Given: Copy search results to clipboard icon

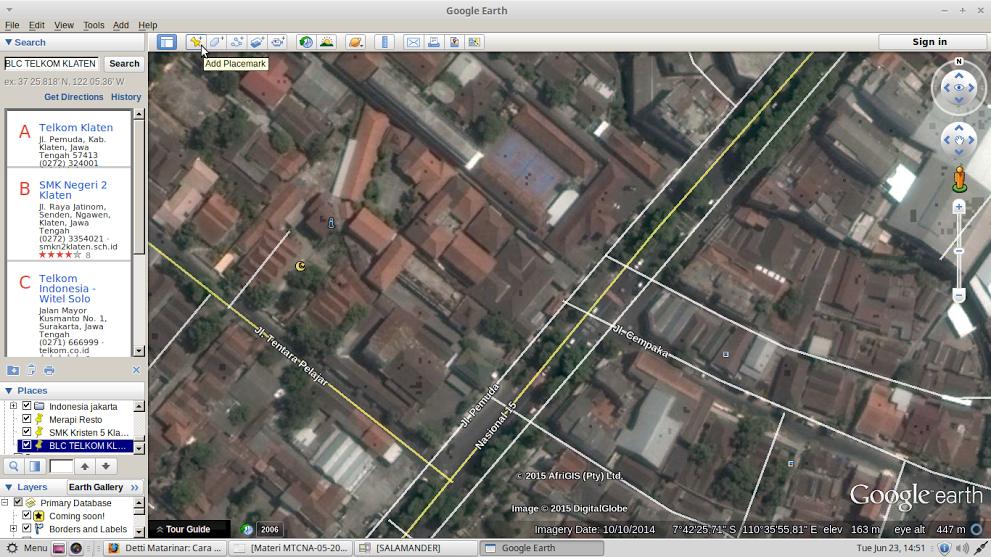Looking at the screenshot, I should (31, 370).
